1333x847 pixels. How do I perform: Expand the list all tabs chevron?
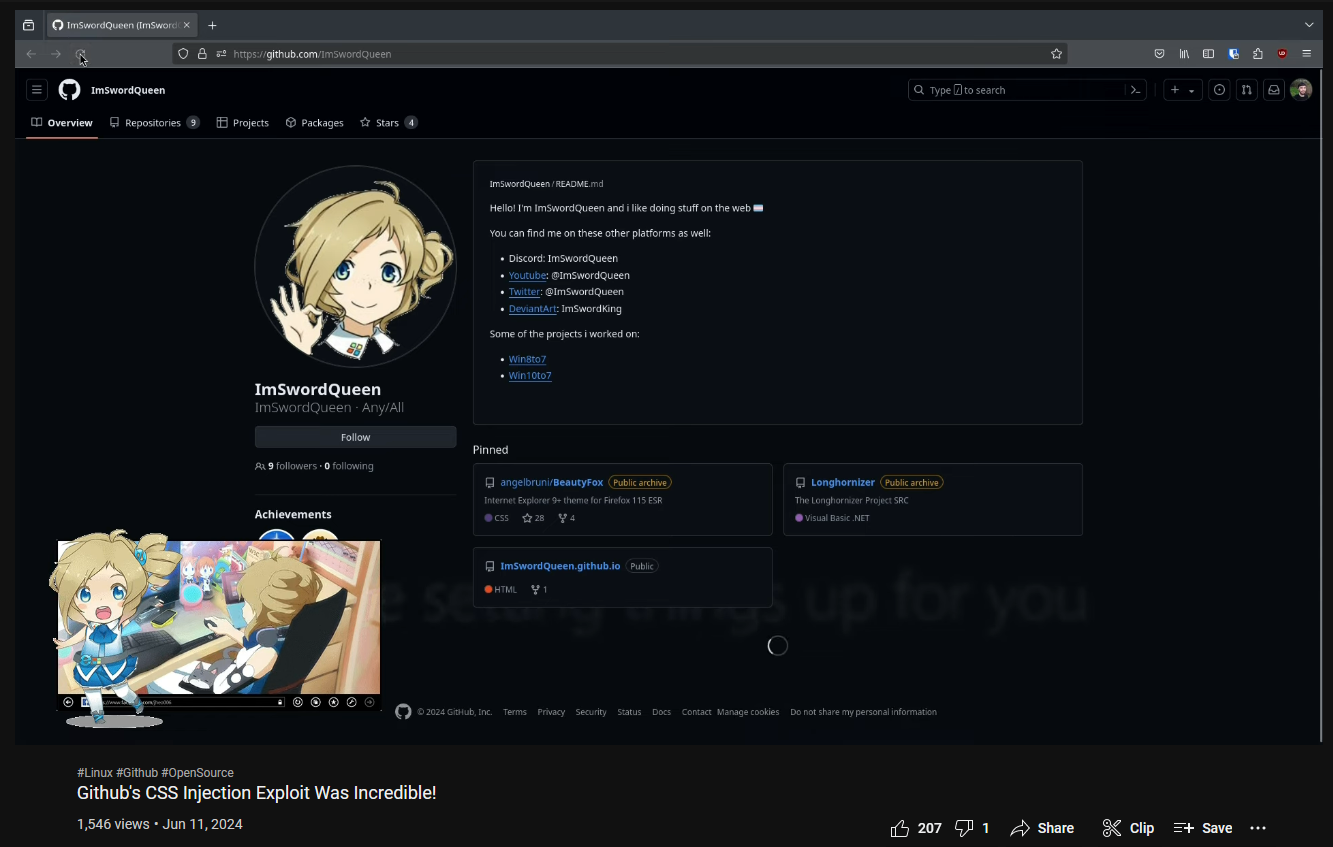point(1309,25)
